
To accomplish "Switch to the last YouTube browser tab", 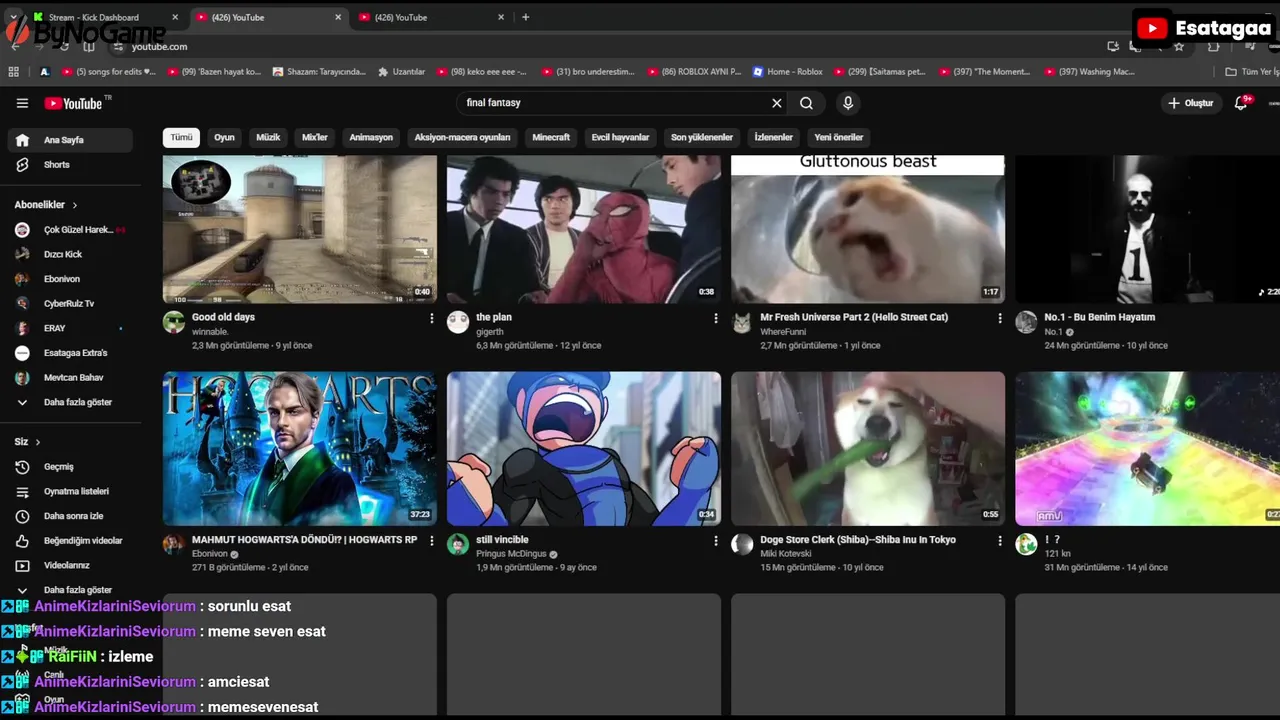I will (430, 17).
